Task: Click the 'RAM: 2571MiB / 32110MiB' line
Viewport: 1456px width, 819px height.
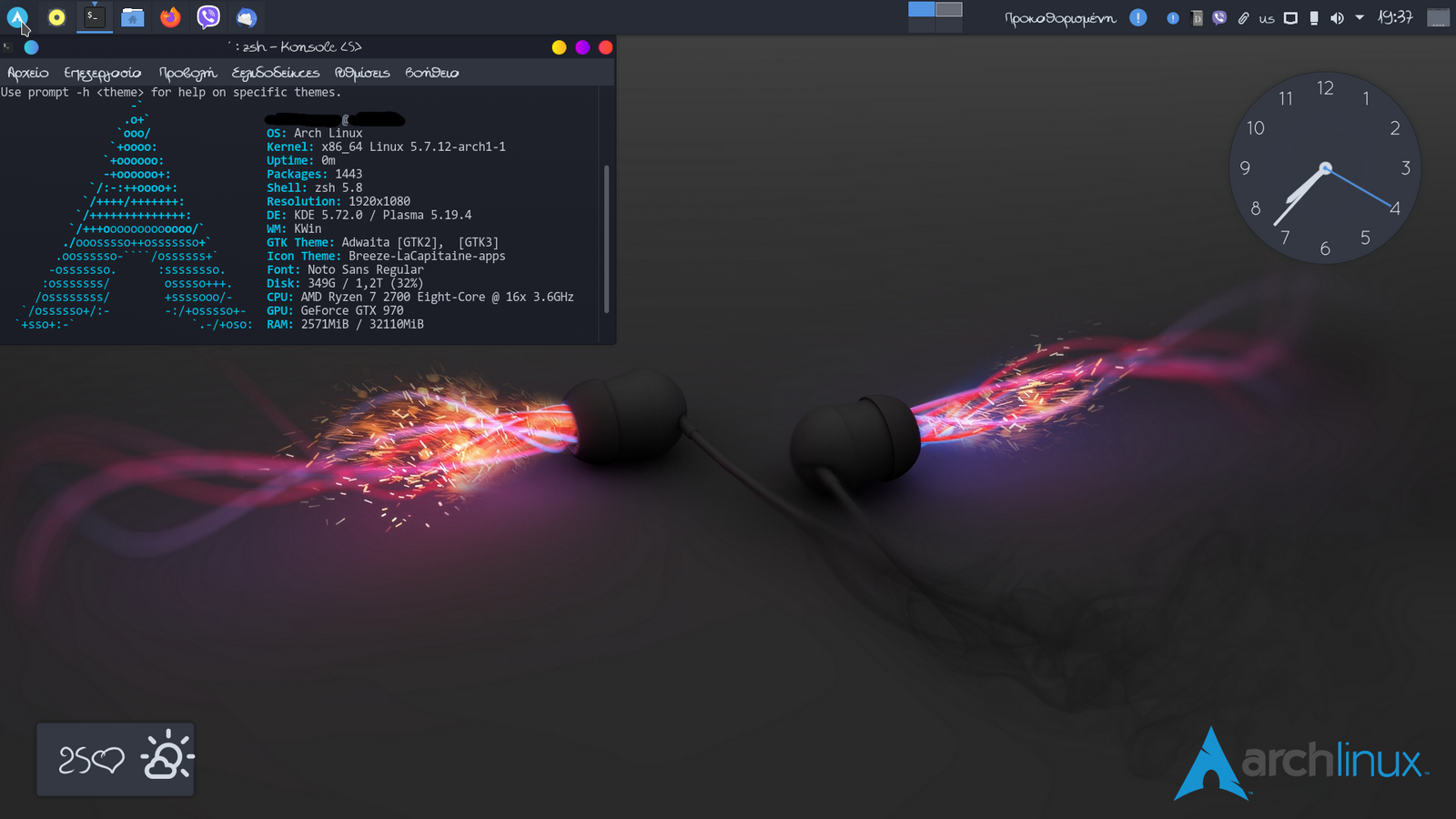Action: (345, 324)
